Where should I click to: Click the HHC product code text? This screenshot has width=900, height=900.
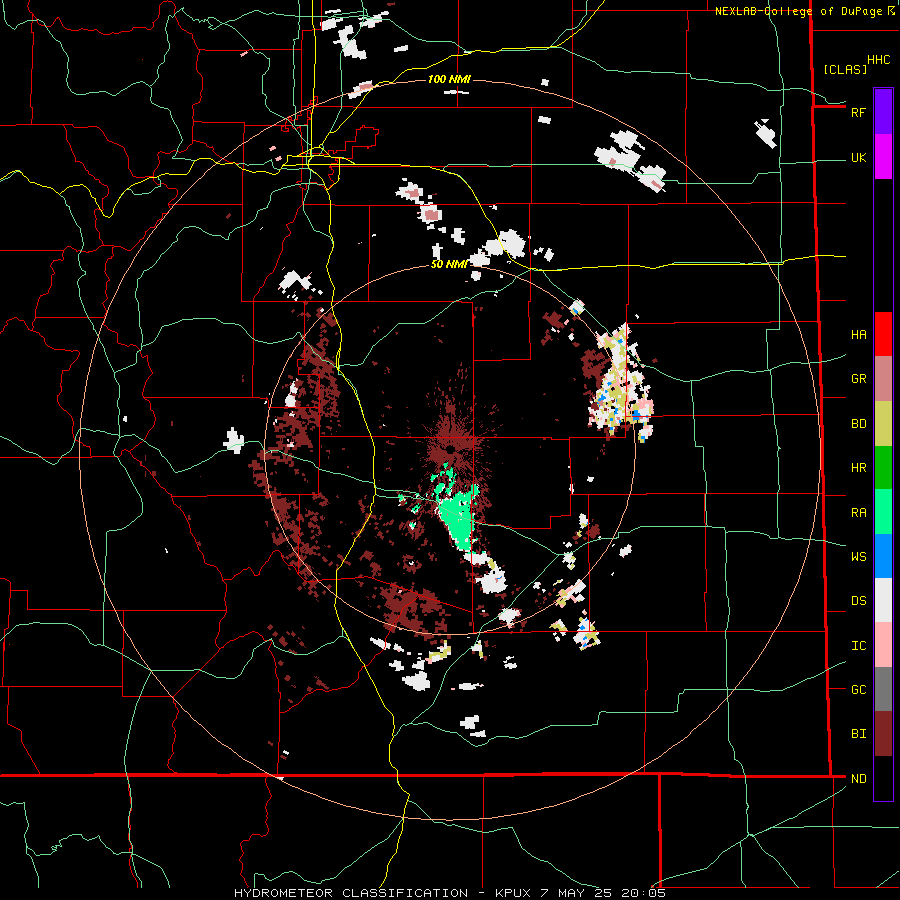tap(878, 60)
